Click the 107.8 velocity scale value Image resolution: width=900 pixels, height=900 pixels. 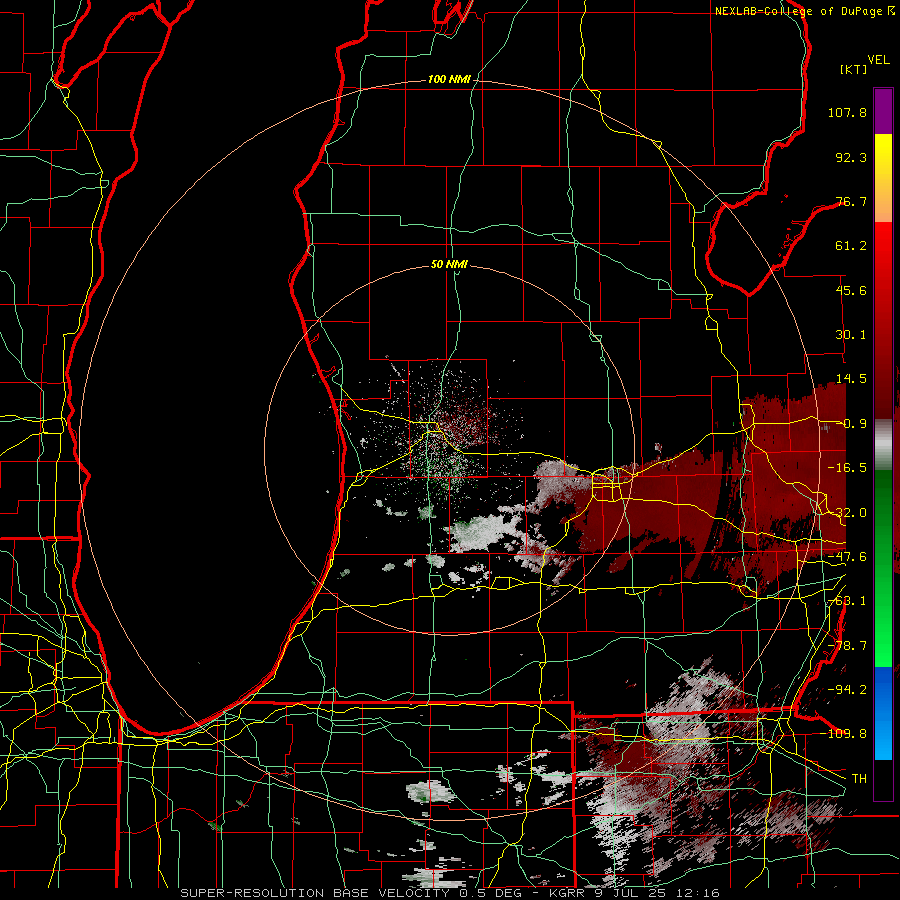847,112
